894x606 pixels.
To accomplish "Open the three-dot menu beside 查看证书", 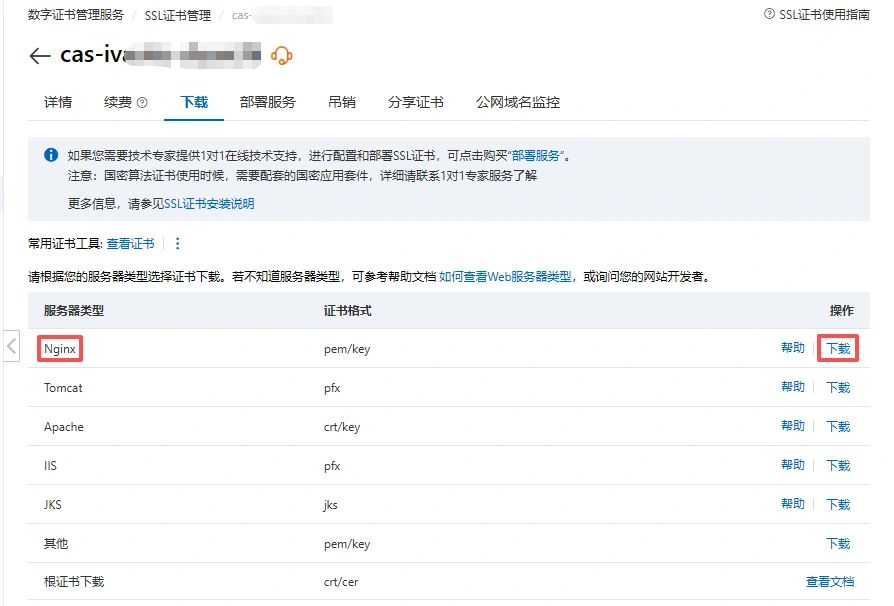I will (177, 243).
